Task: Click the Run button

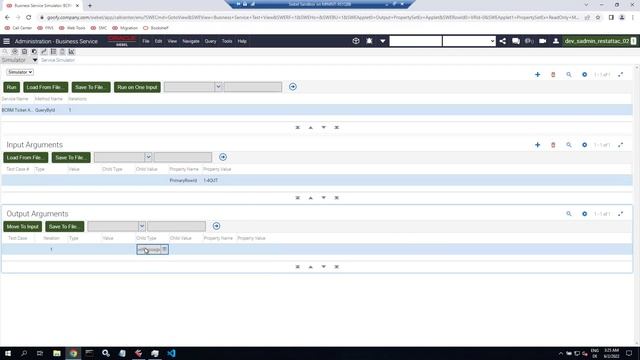Action: (11, 87)
